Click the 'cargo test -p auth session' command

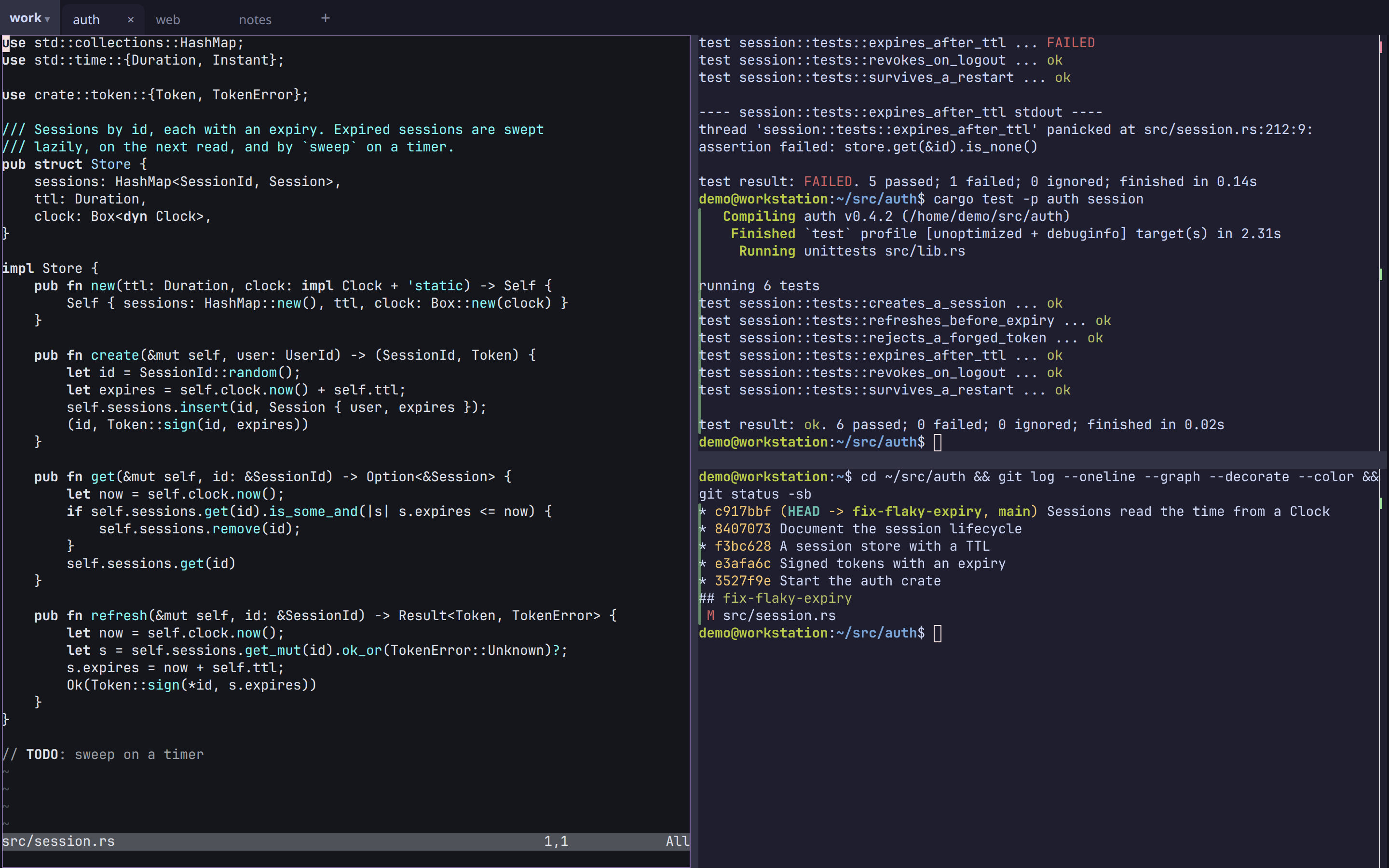(x=1038, y=199)
